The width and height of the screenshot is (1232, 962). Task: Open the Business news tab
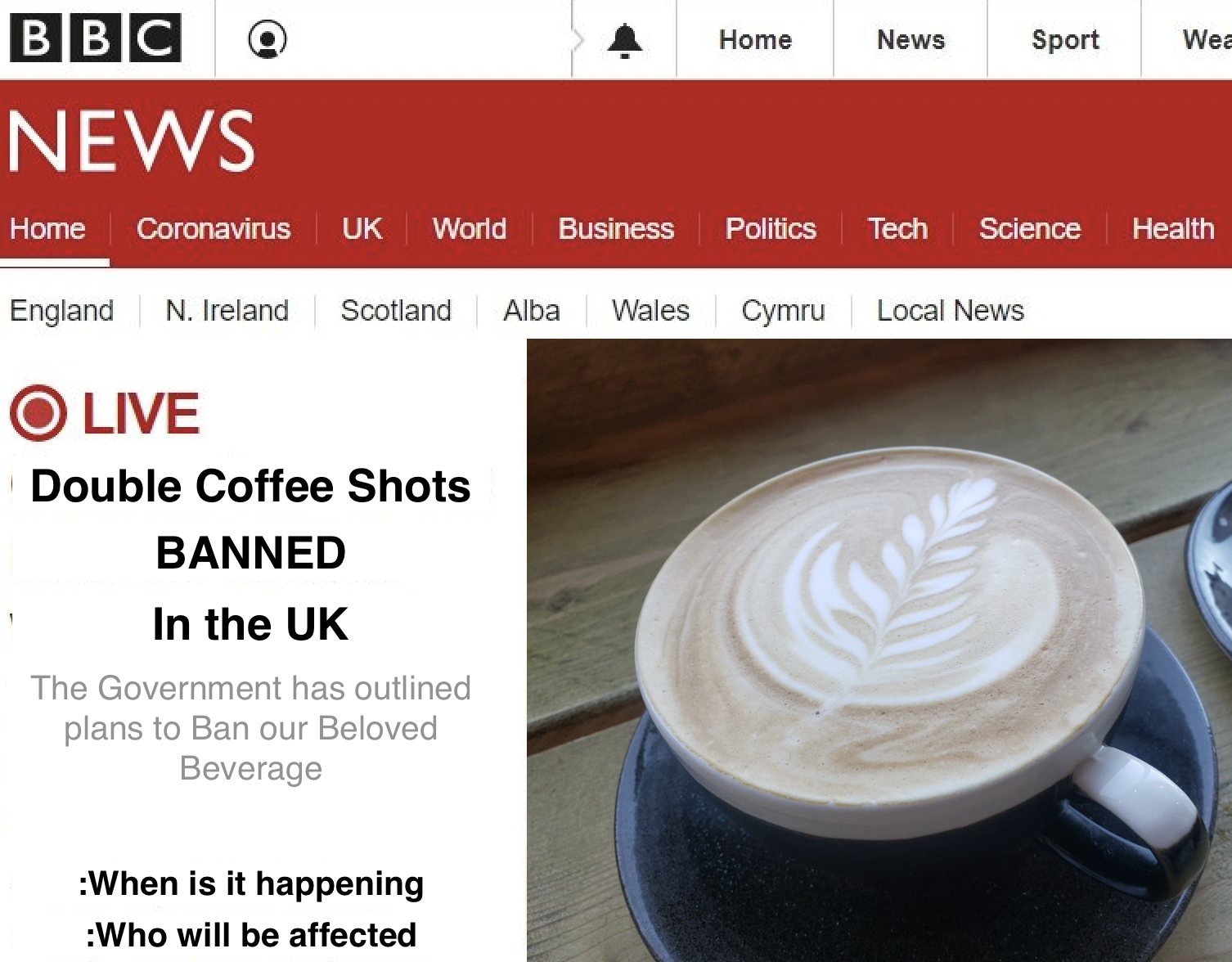point(616,228)
